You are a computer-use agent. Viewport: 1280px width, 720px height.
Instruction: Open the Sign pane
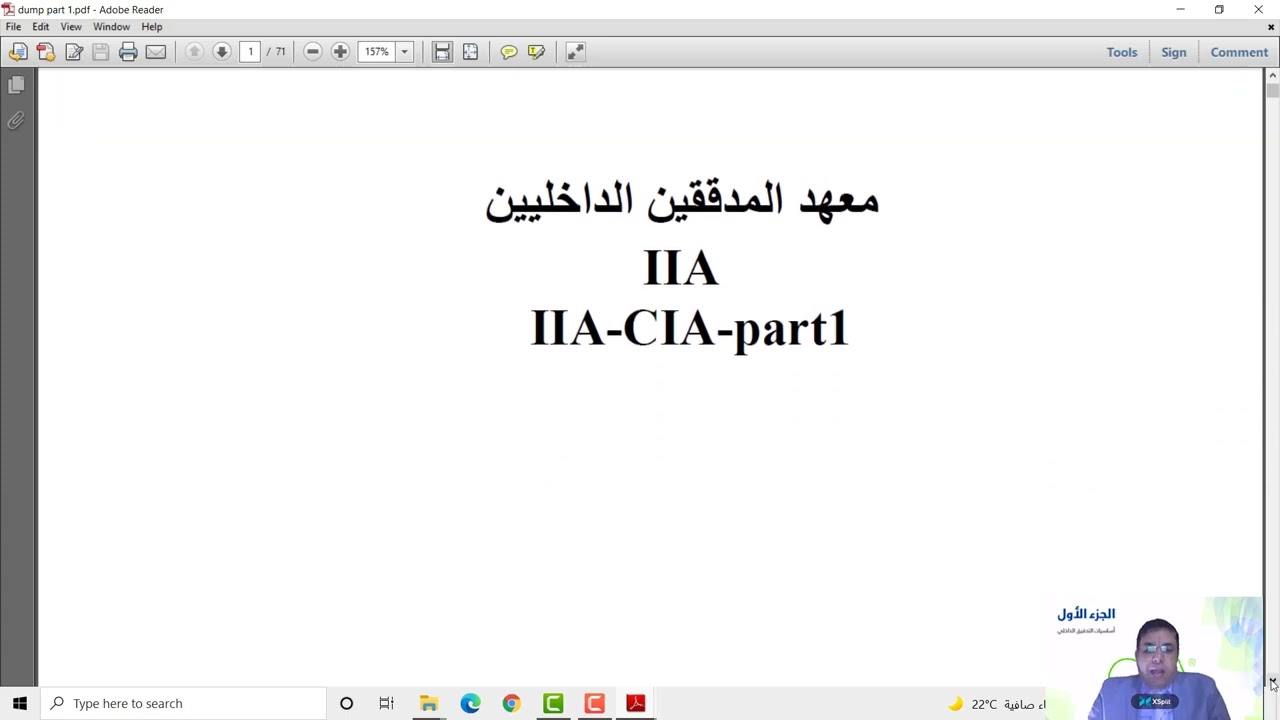1174,52
